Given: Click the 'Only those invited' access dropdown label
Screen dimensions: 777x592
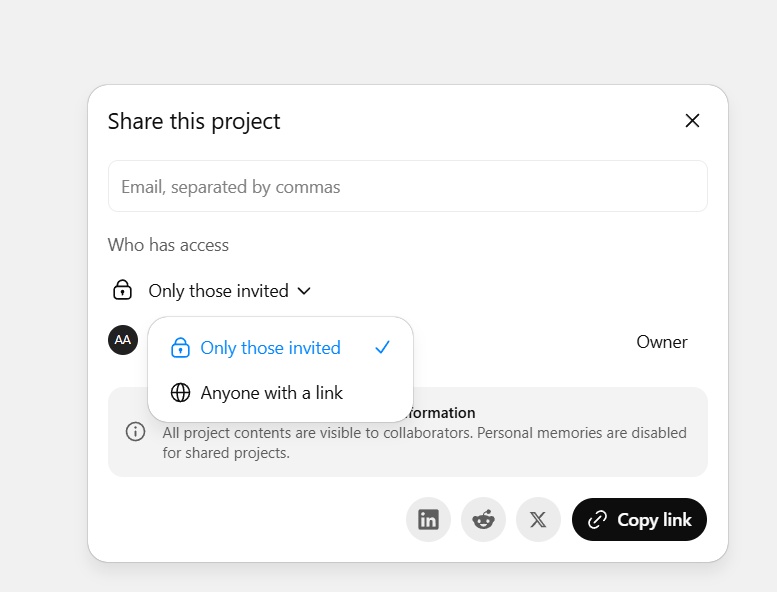Looking at the screenshot, I should (218, 291).
